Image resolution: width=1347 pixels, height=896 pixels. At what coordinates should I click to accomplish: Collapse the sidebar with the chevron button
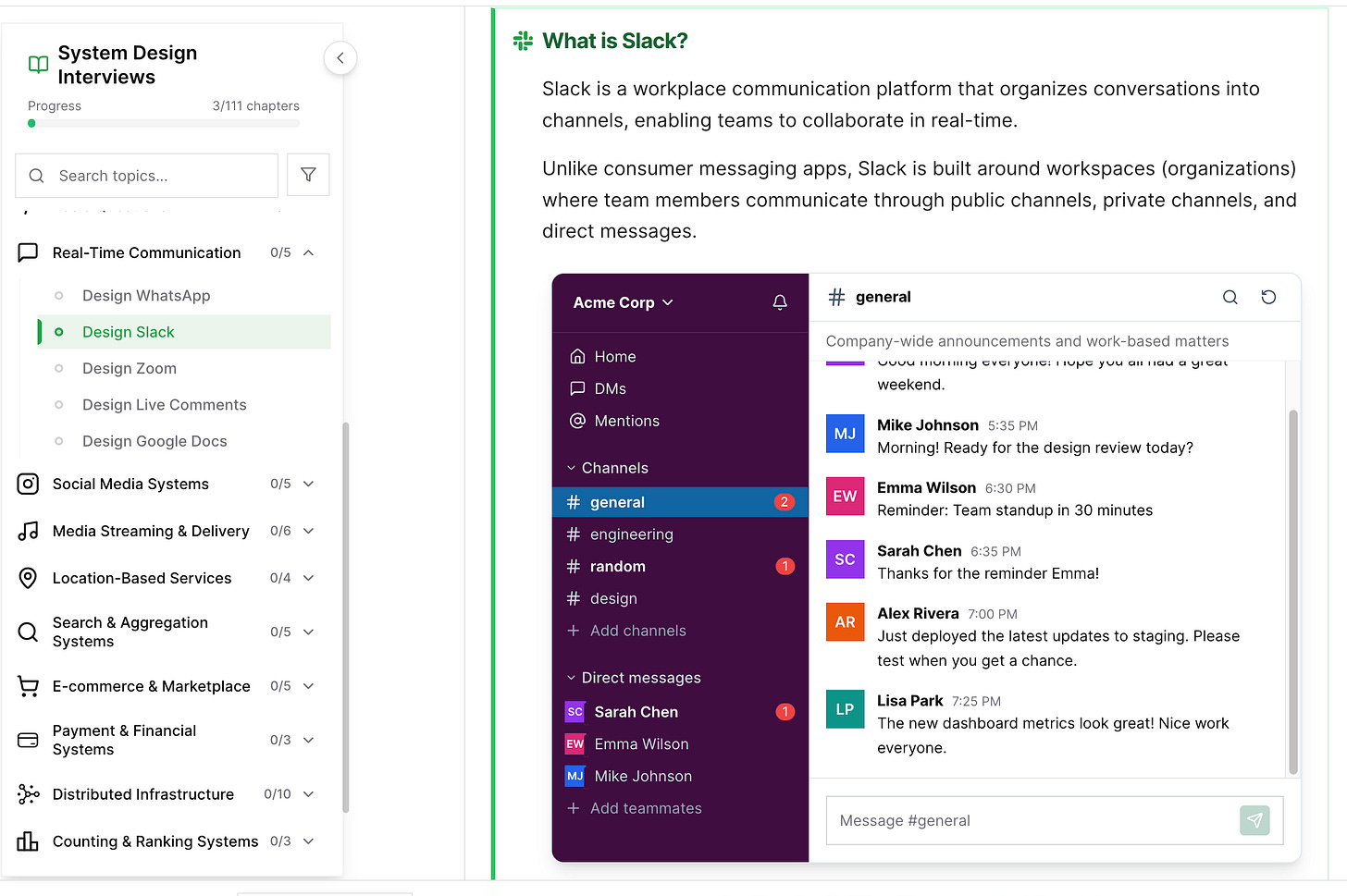tap(340, 58)
